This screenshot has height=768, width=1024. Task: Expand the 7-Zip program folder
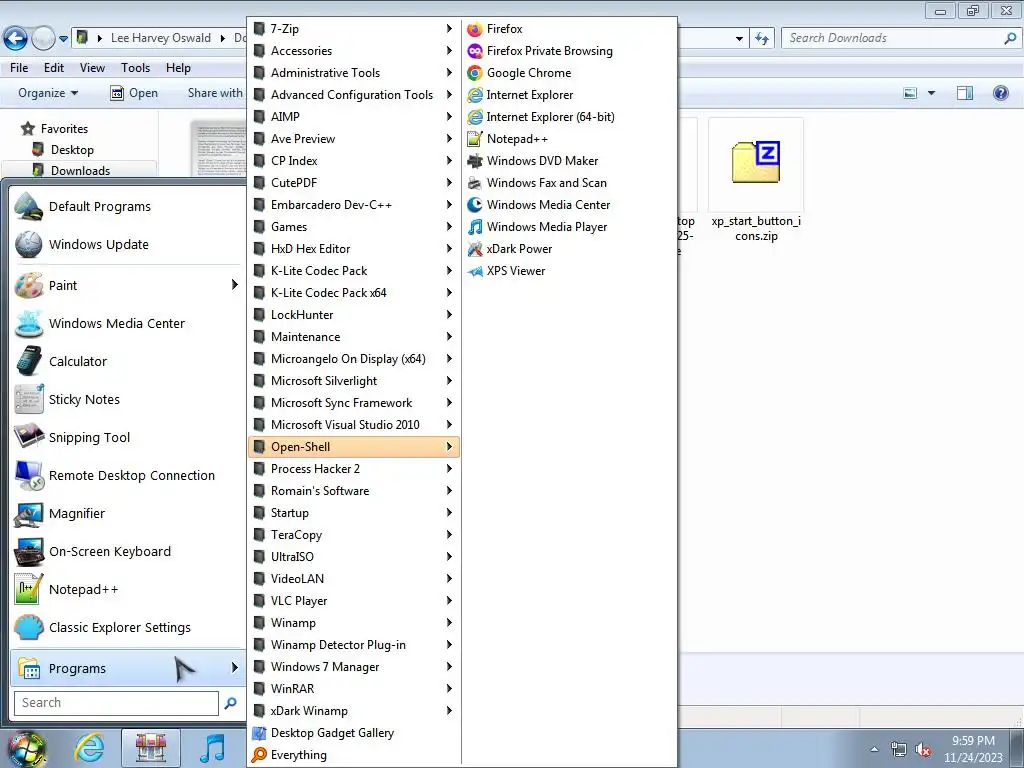[x=354, y=29]
